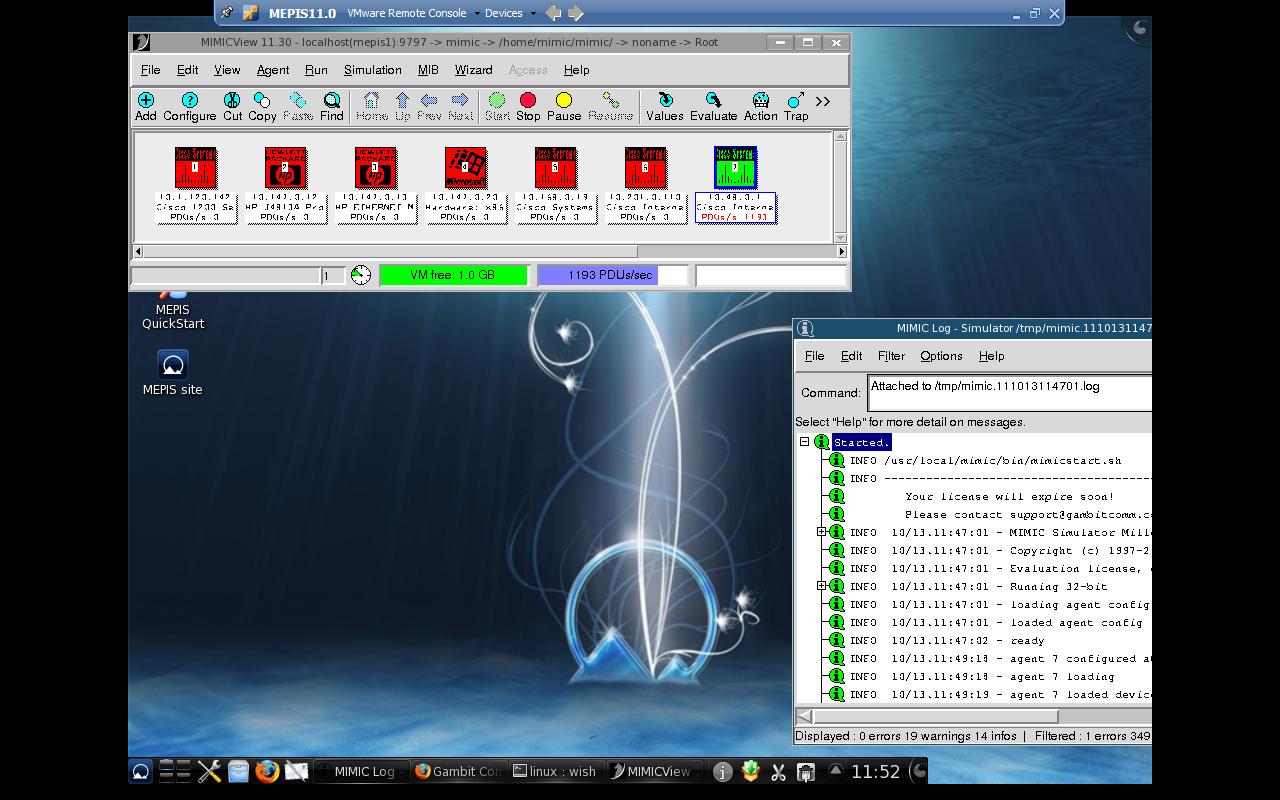The height and width of the screenshot is (800, 1280).
Task: Click the Stop agent red icon
Action: [528, 106]
